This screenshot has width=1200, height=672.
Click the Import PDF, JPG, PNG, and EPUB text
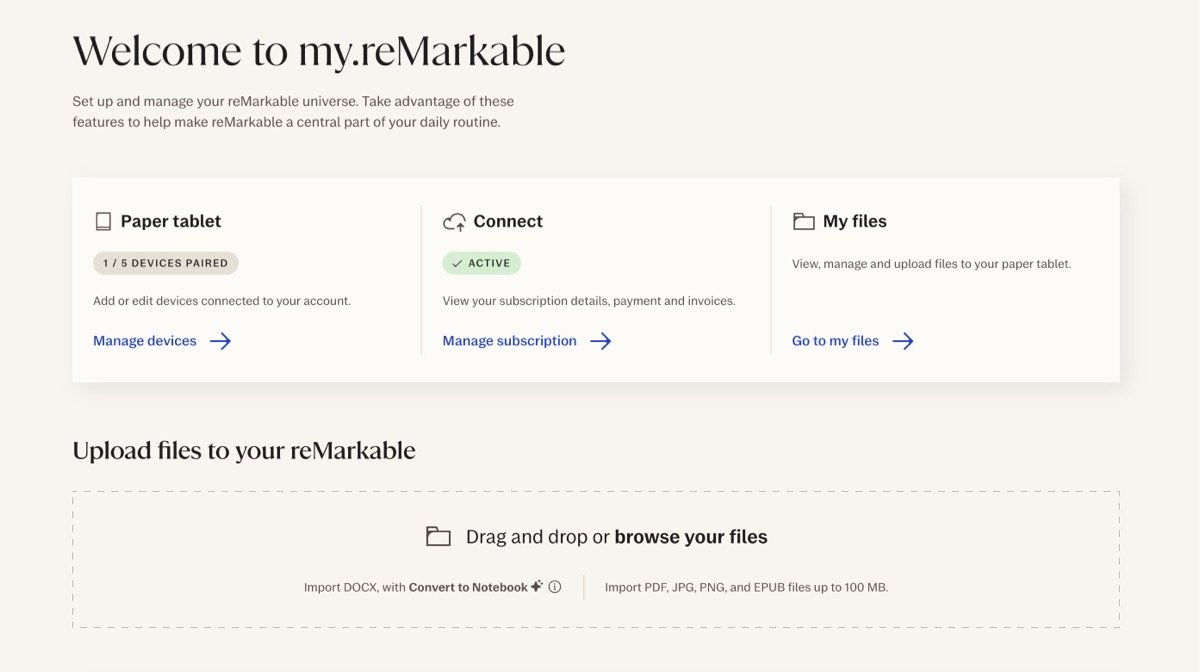[x=746, y=587]
